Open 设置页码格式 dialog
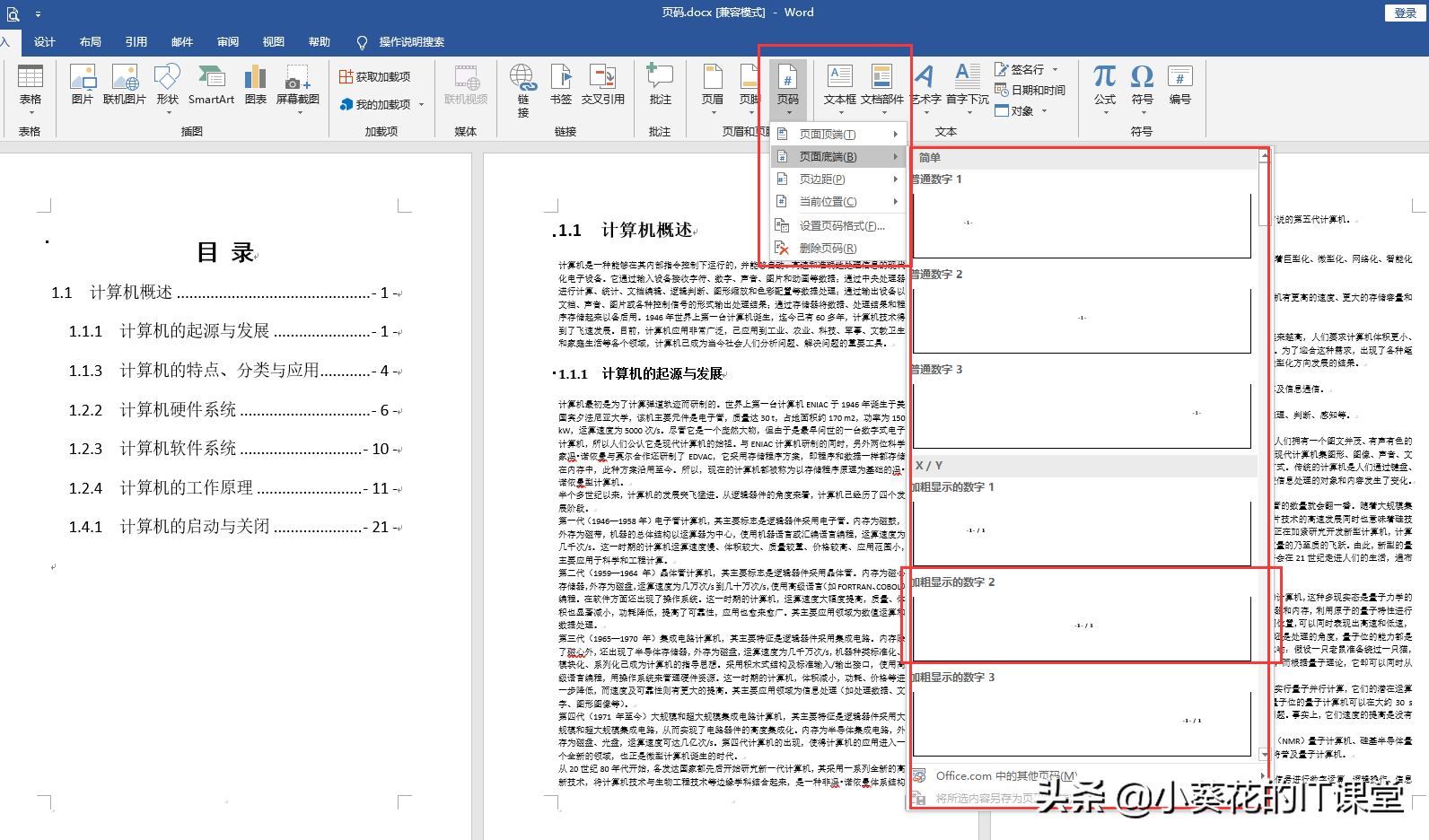Viewport: 1429px width, 840px height. pos(838,225)
